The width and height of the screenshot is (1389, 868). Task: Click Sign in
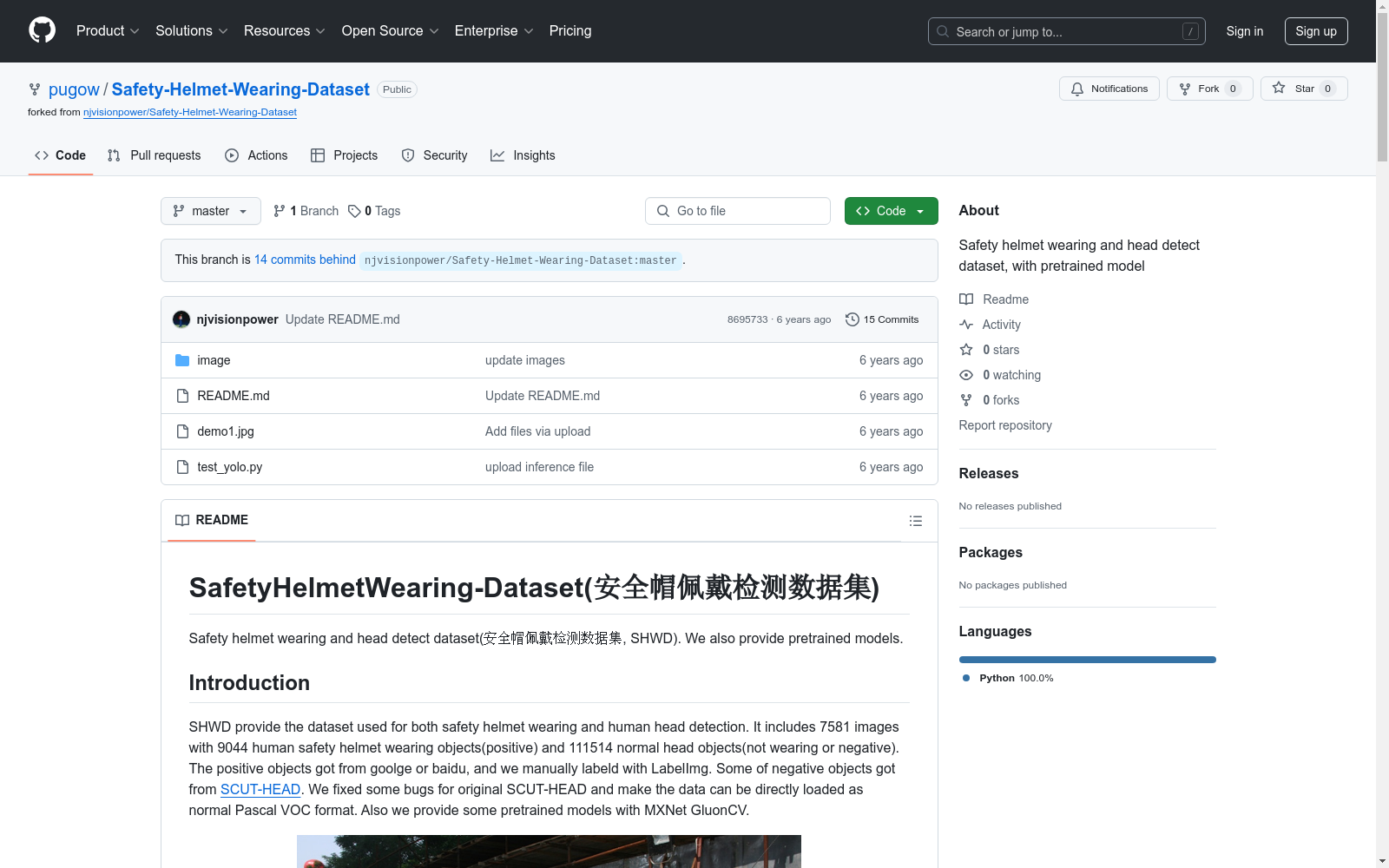click(x=1244, y=31)
